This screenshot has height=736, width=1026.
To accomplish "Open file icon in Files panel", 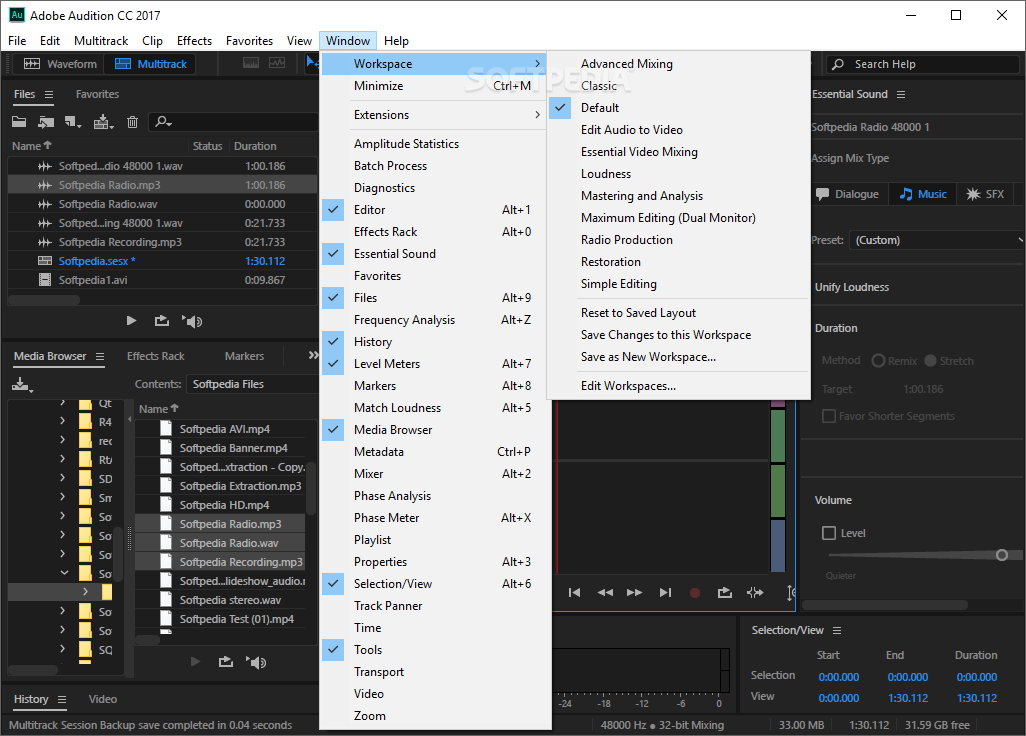I will 19,122.
